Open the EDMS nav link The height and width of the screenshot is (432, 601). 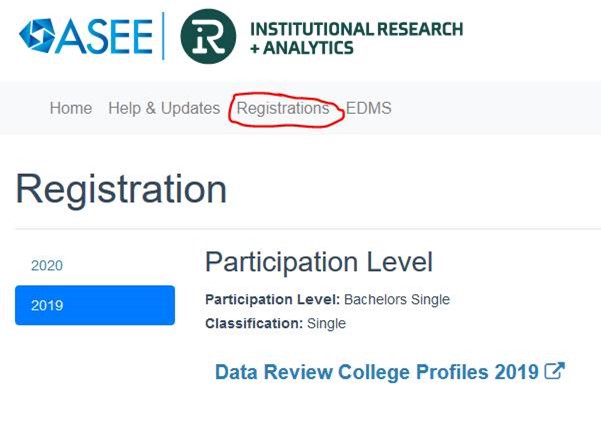point(368,108)
